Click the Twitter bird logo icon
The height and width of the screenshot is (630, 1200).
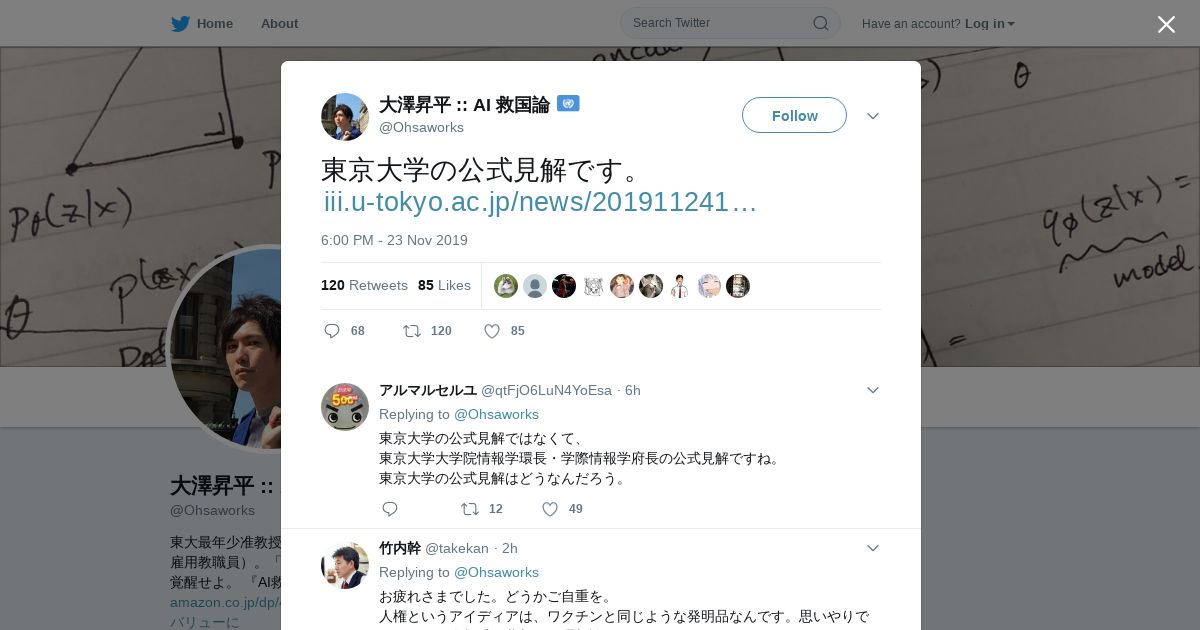click(180, 23)
